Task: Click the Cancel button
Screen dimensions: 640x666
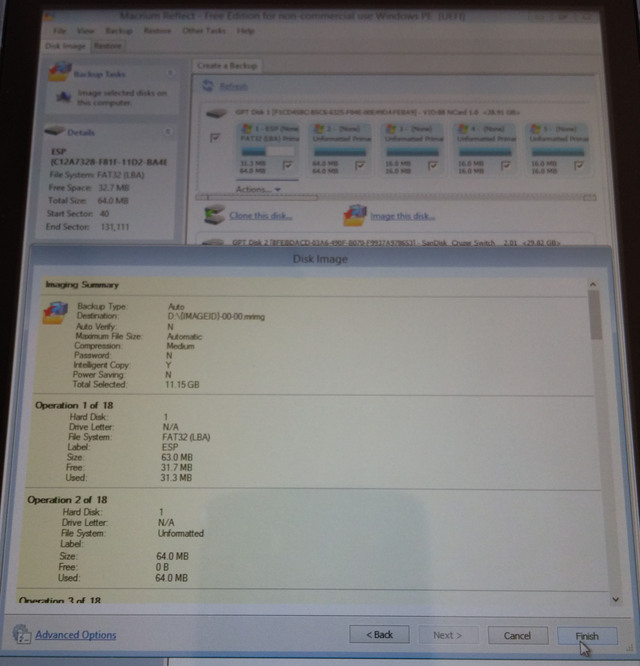Action: 517,635
